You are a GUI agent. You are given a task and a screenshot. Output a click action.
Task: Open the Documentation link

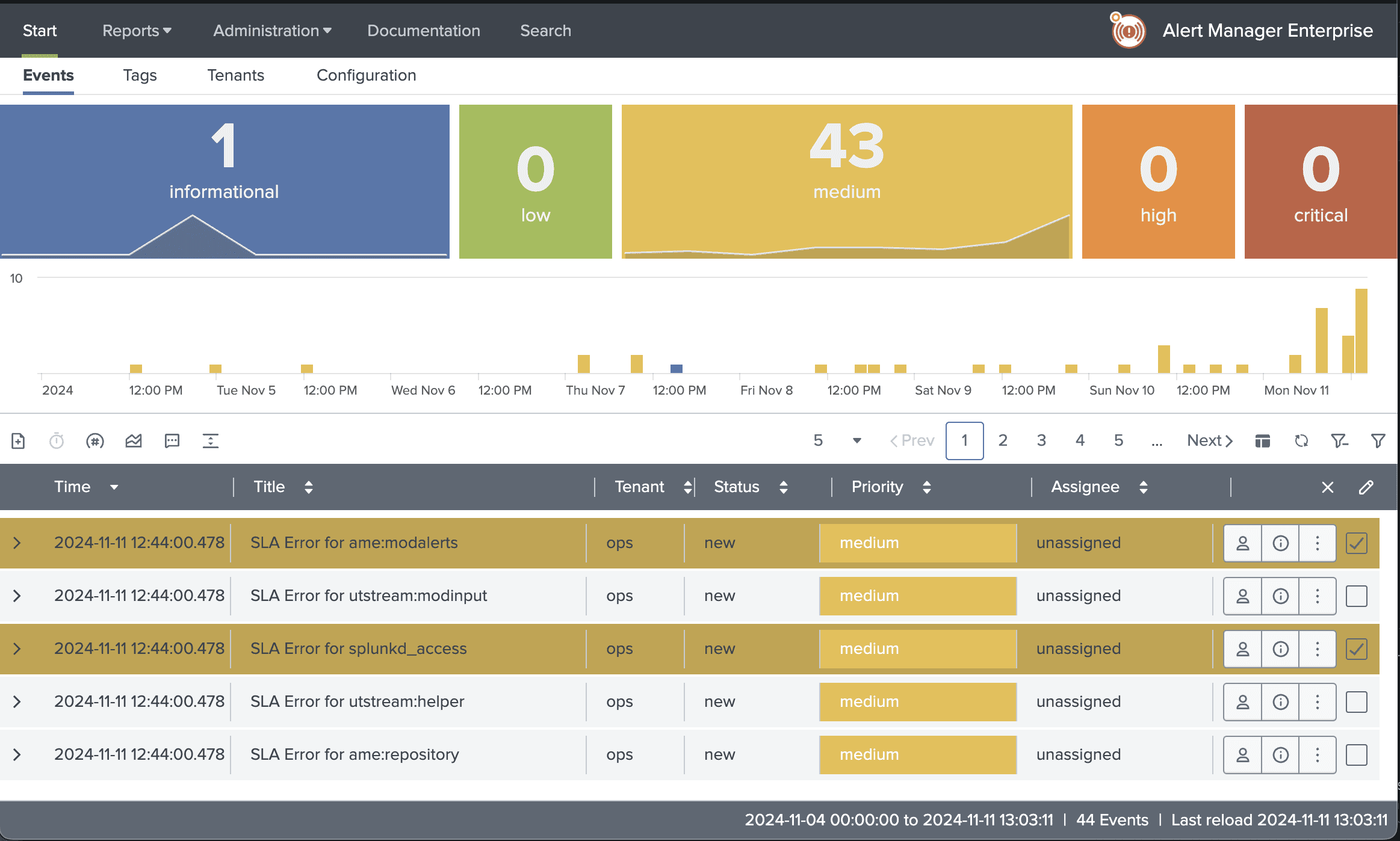(424, 31)
